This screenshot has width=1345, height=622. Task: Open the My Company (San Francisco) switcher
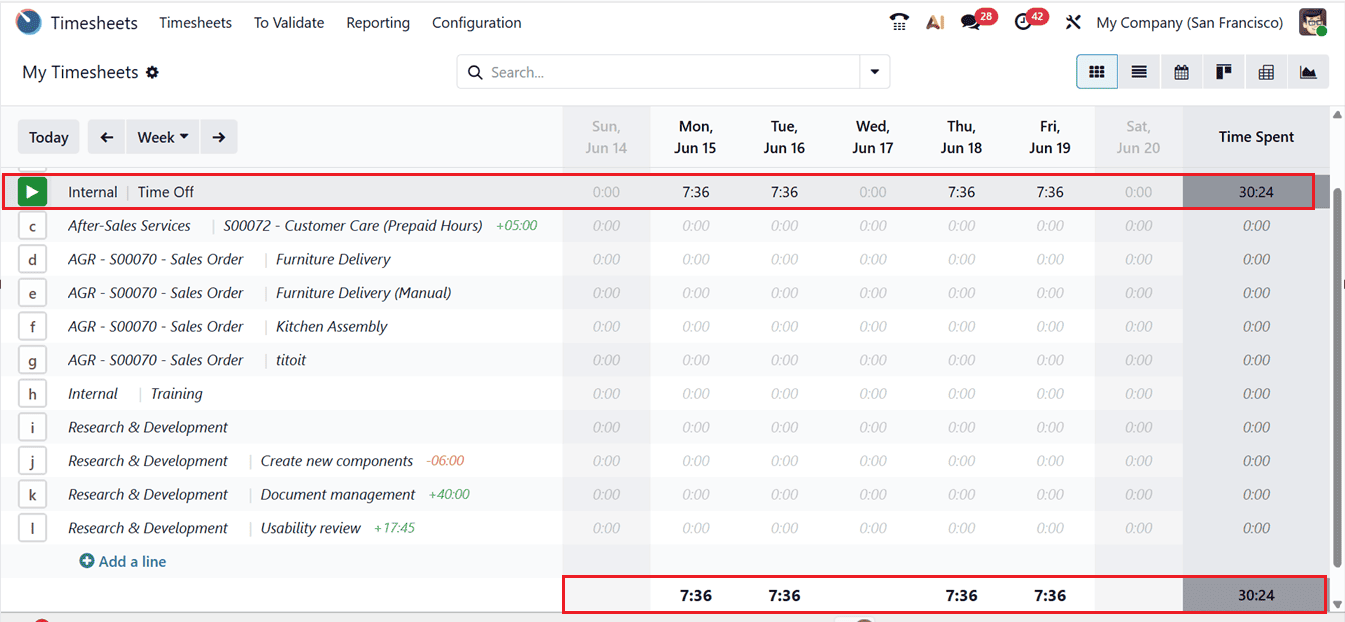click(1189, 22)
